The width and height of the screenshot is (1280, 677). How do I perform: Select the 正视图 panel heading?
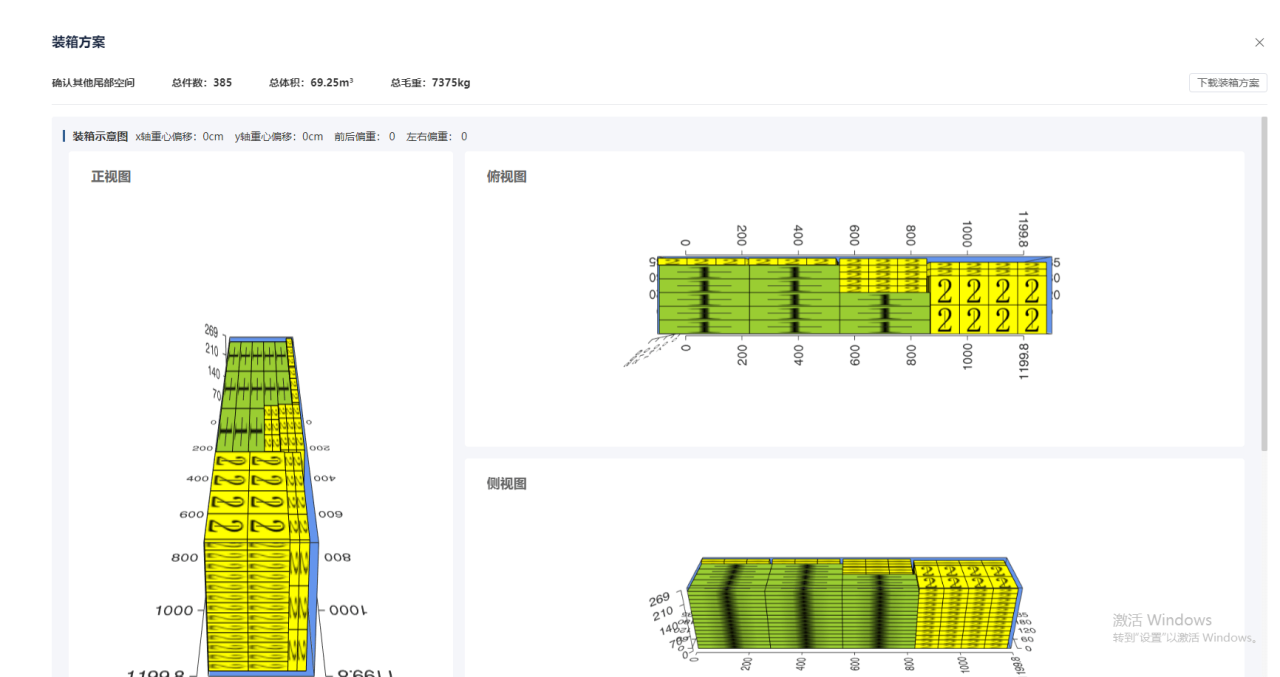pyautogui.click(x=111, y=177)
